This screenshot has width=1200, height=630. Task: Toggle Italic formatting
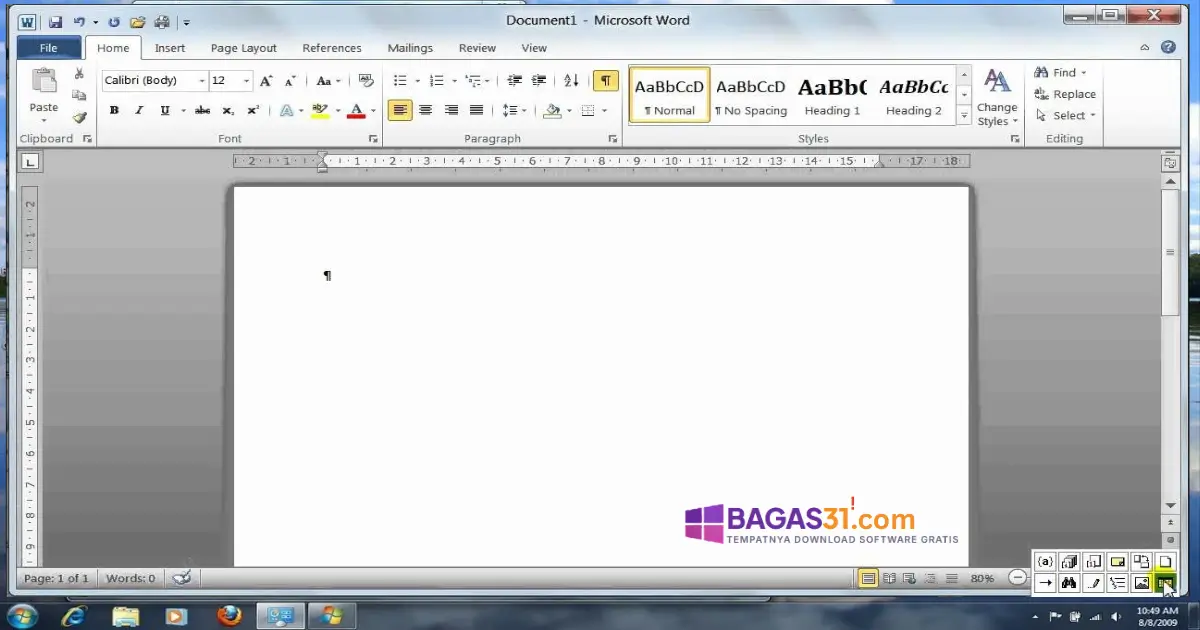coord(139,111)
